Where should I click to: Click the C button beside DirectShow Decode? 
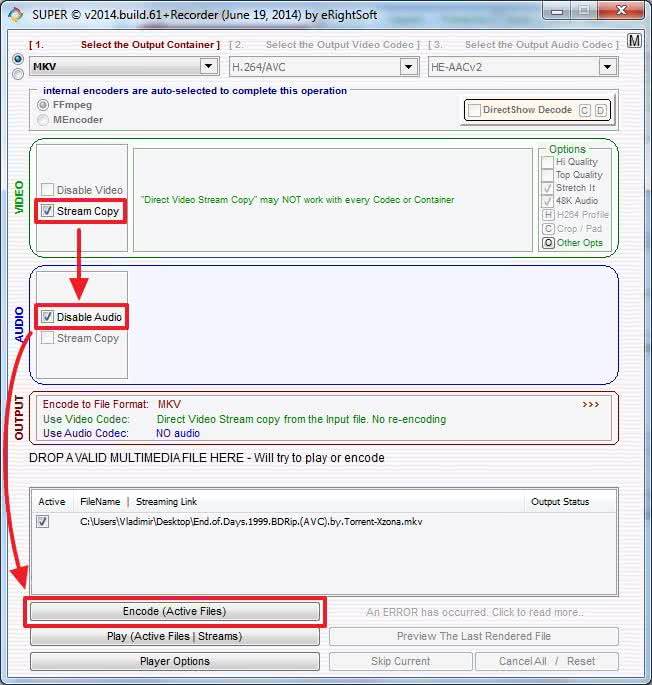(x=584, y=110)
